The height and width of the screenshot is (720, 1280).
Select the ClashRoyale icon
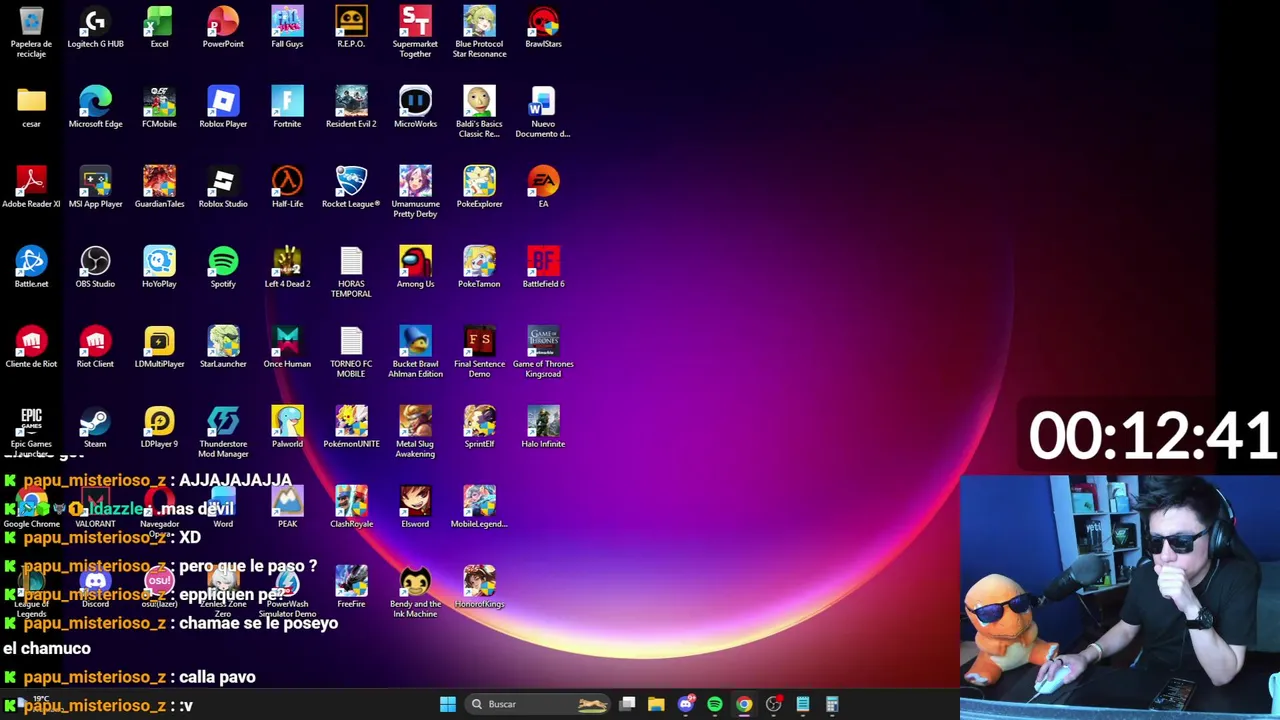point(351,508)
